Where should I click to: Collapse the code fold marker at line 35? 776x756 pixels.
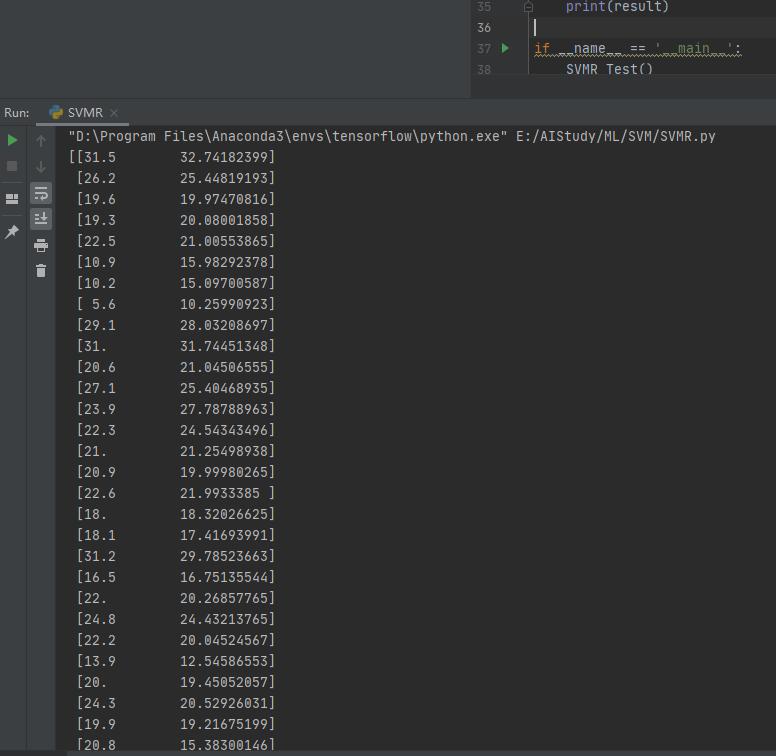(528, 7)
